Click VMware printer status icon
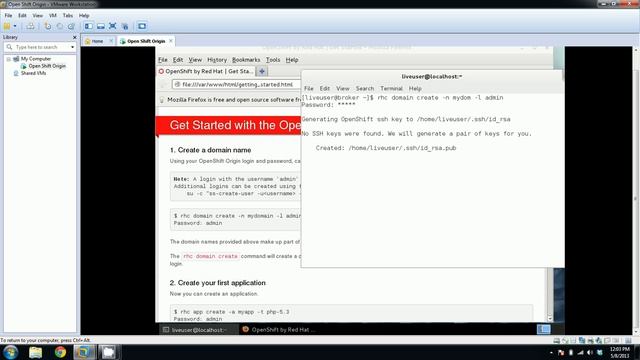 590,340
